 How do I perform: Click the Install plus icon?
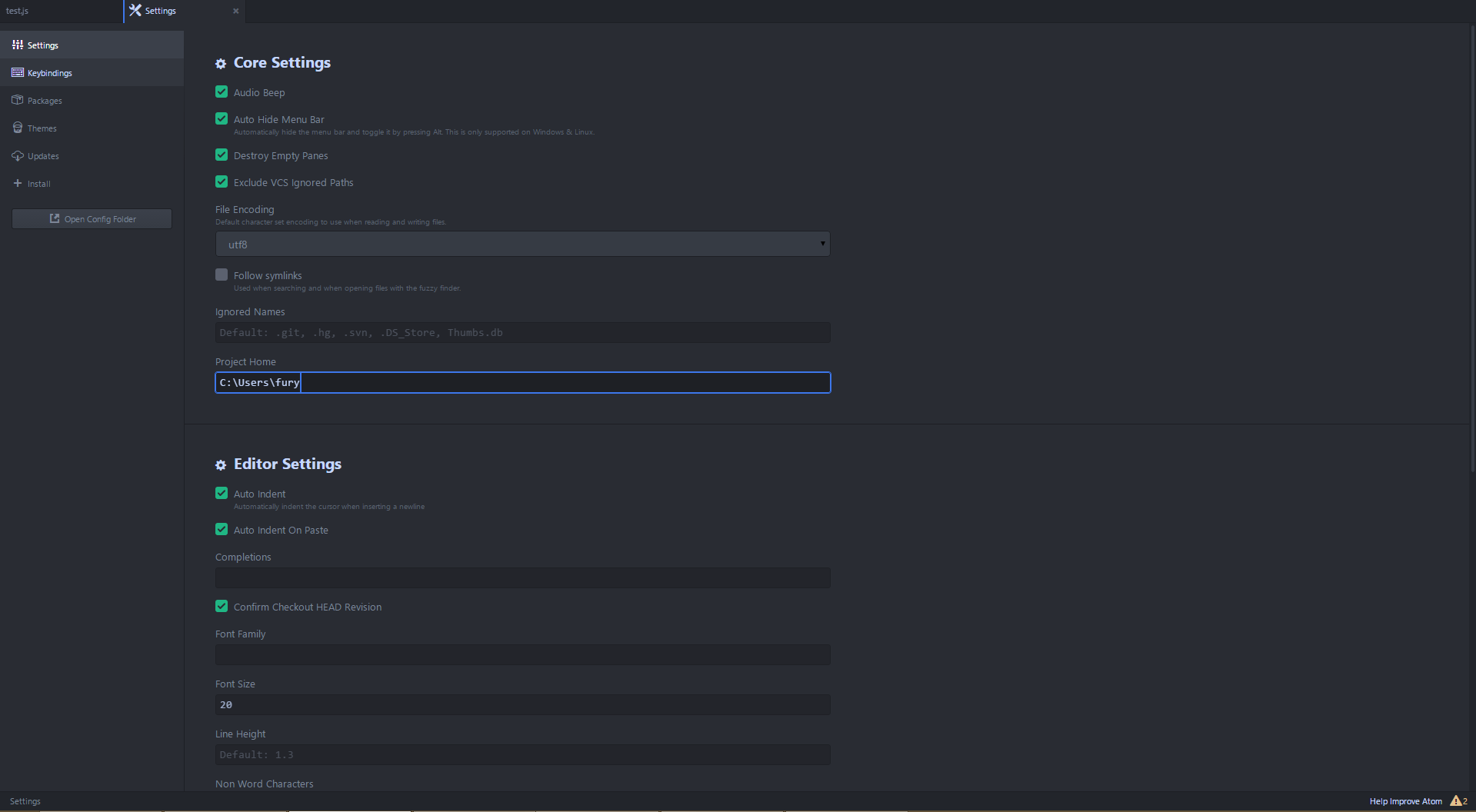[x=18, y=184]
